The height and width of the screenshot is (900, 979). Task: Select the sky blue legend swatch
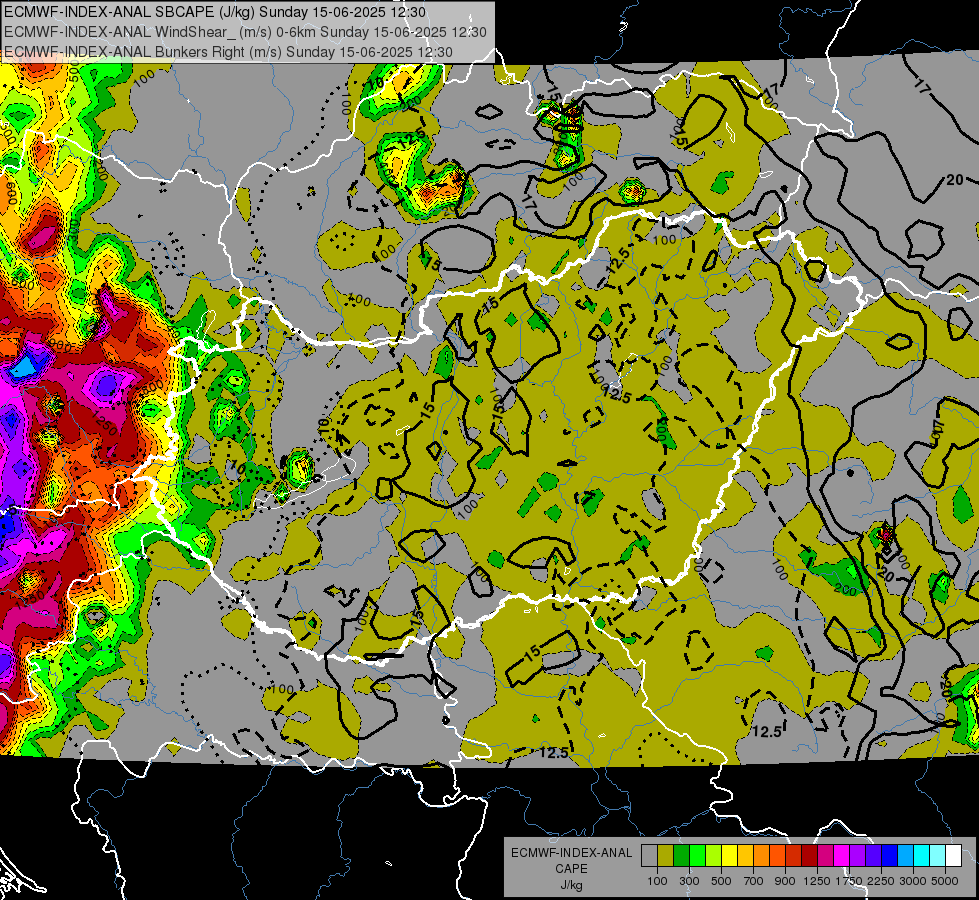tap(905, 856)
